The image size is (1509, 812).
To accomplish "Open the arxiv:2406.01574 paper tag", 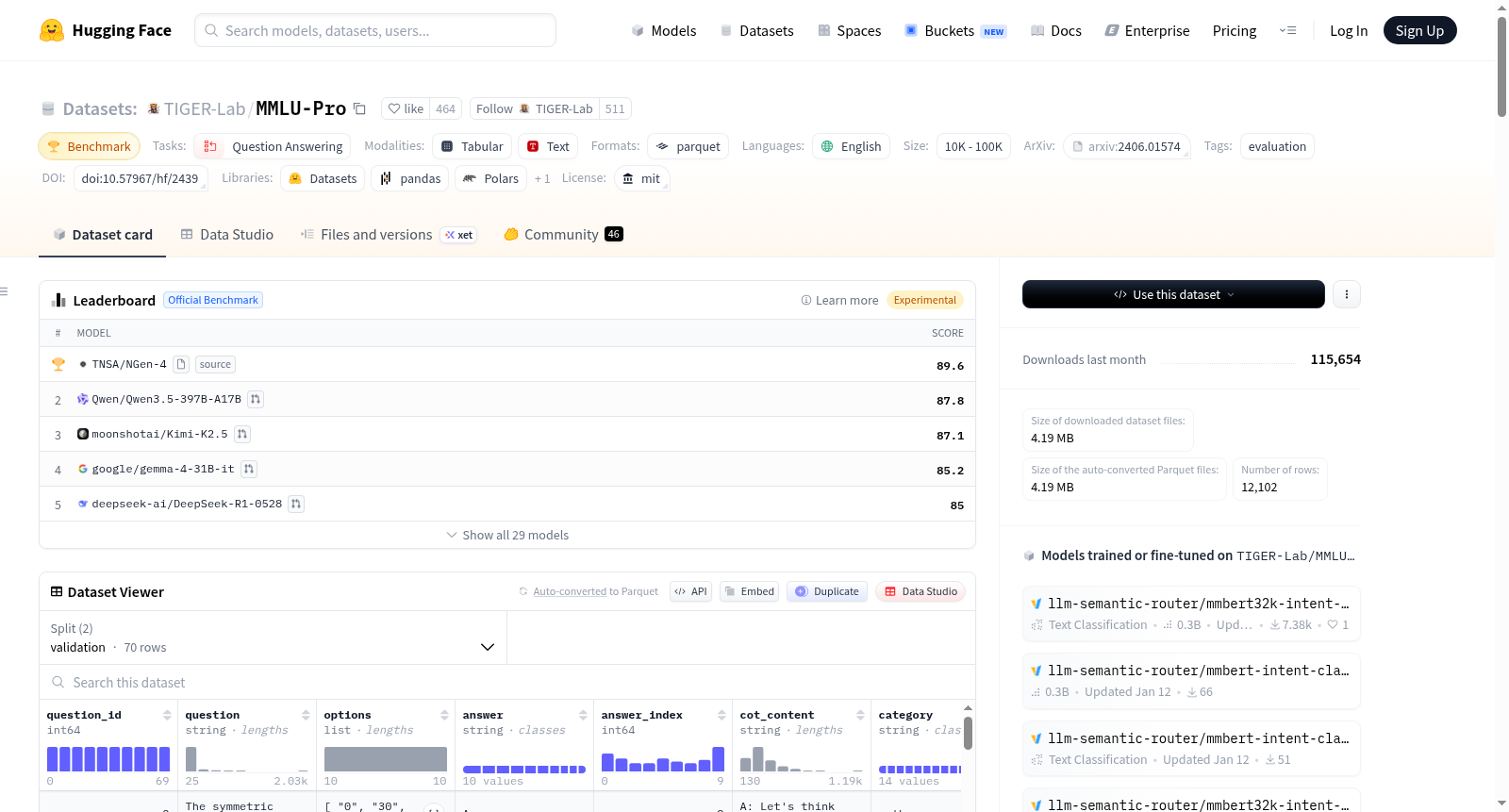I will pyautogui.click(x=1127, y=146).
